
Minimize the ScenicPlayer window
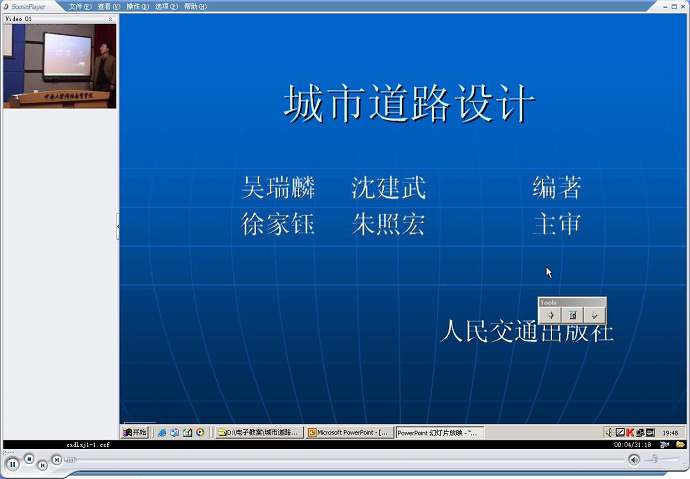click(x=666, y=7)
